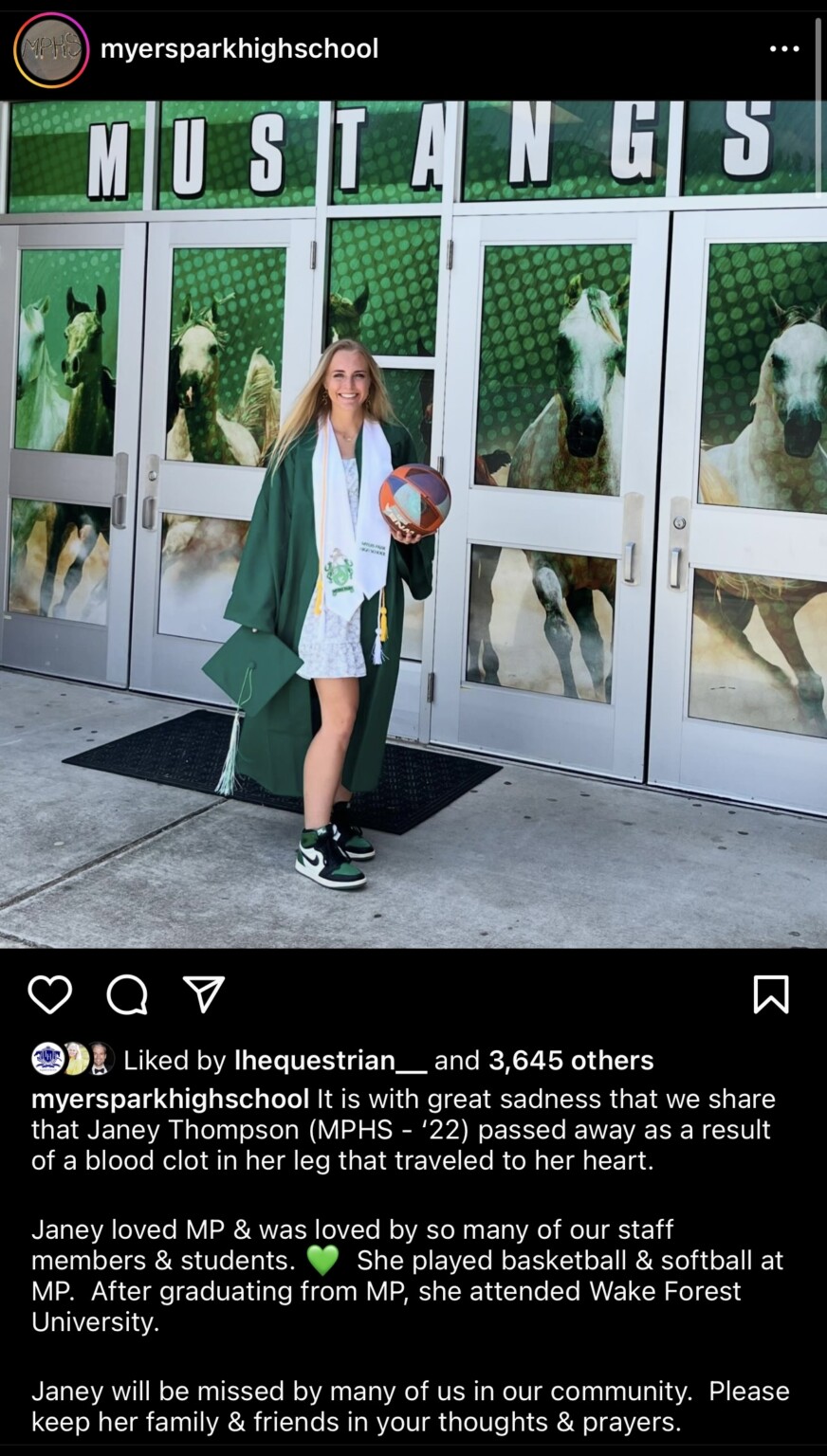Open myersparkhighschool profile from the header username
827x1456 pixels.
point(240,48)
